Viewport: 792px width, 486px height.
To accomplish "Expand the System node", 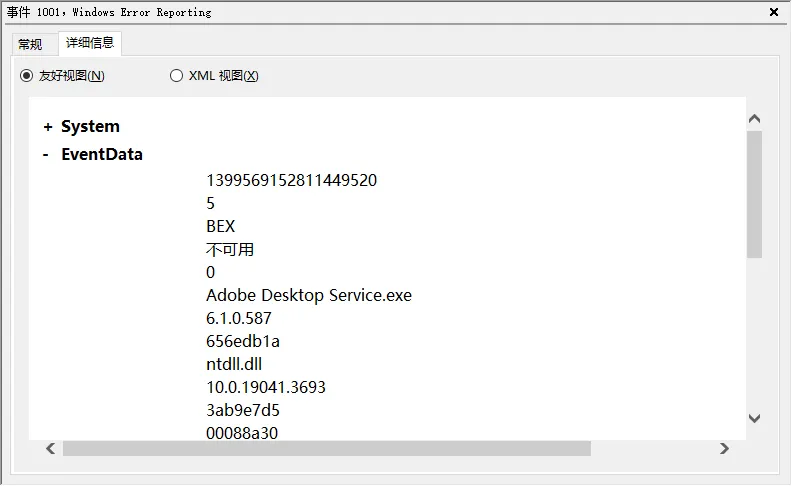I will coord(48,127).
